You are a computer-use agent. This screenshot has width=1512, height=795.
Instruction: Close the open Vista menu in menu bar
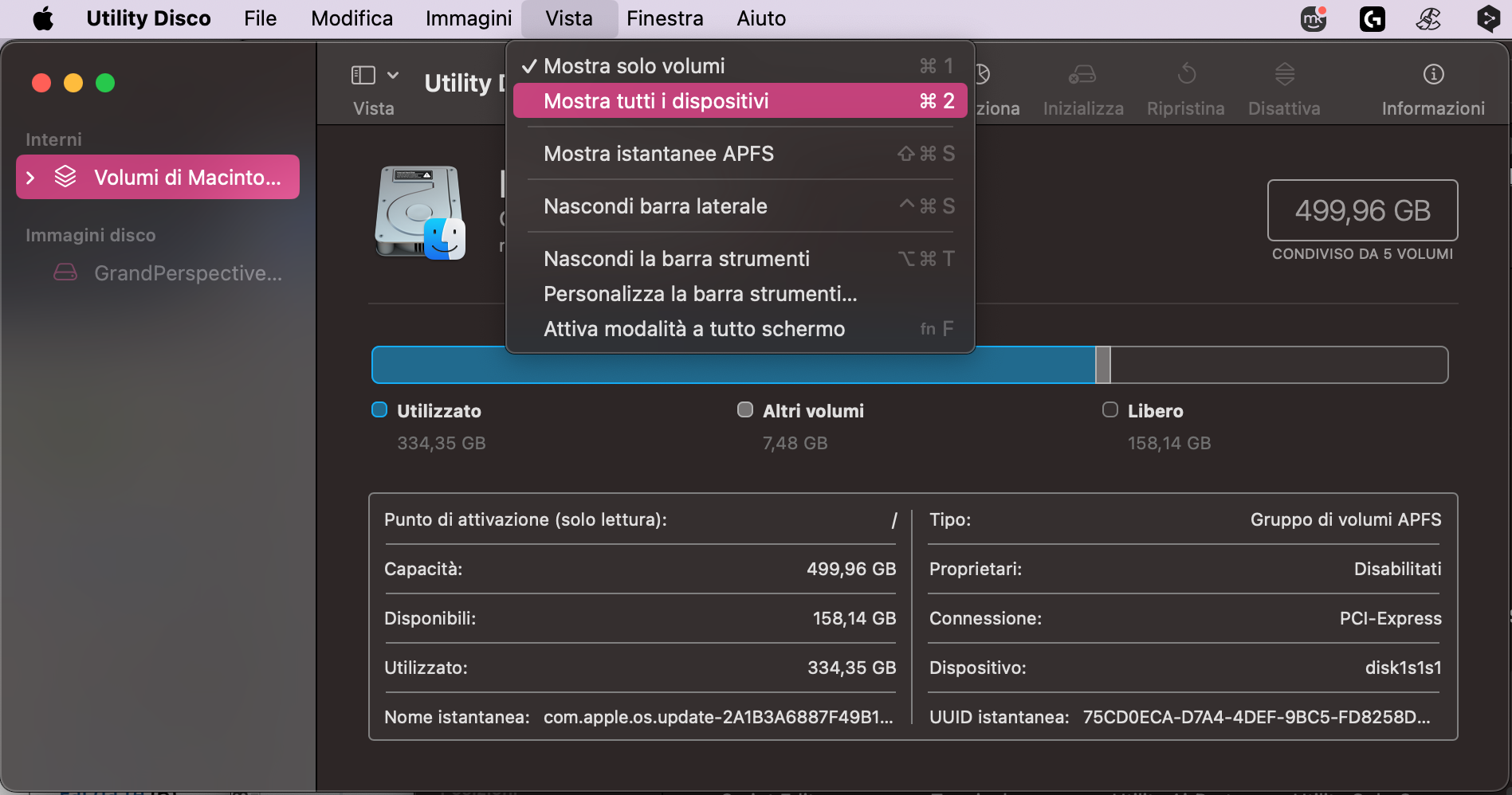click(x=569, y=18)
